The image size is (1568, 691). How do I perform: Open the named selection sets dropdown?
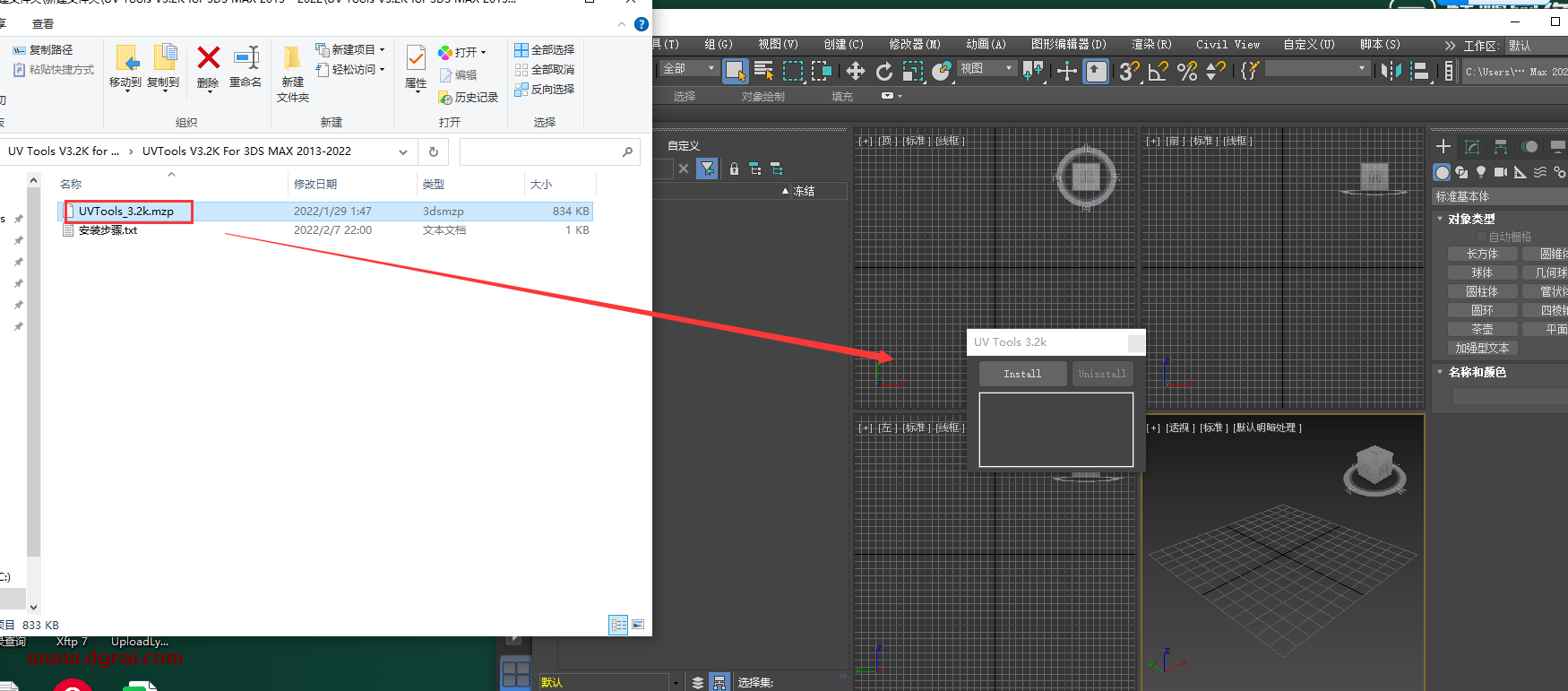[1316, 69]
